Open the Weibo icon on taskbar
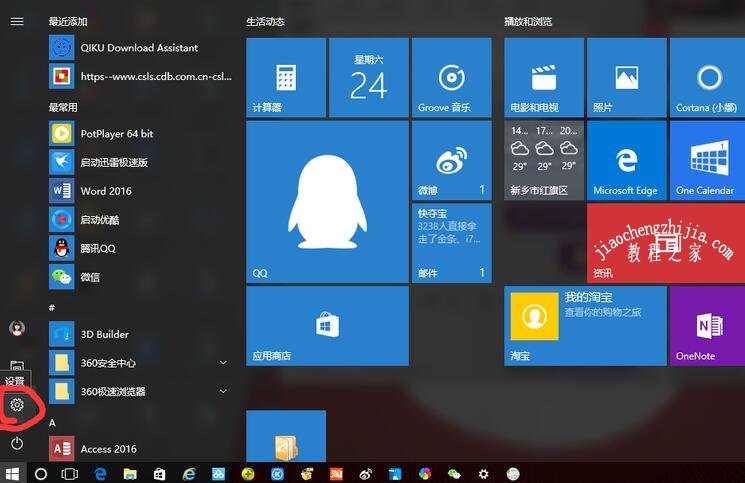This screenshot has height=483, width=745. 366,474
